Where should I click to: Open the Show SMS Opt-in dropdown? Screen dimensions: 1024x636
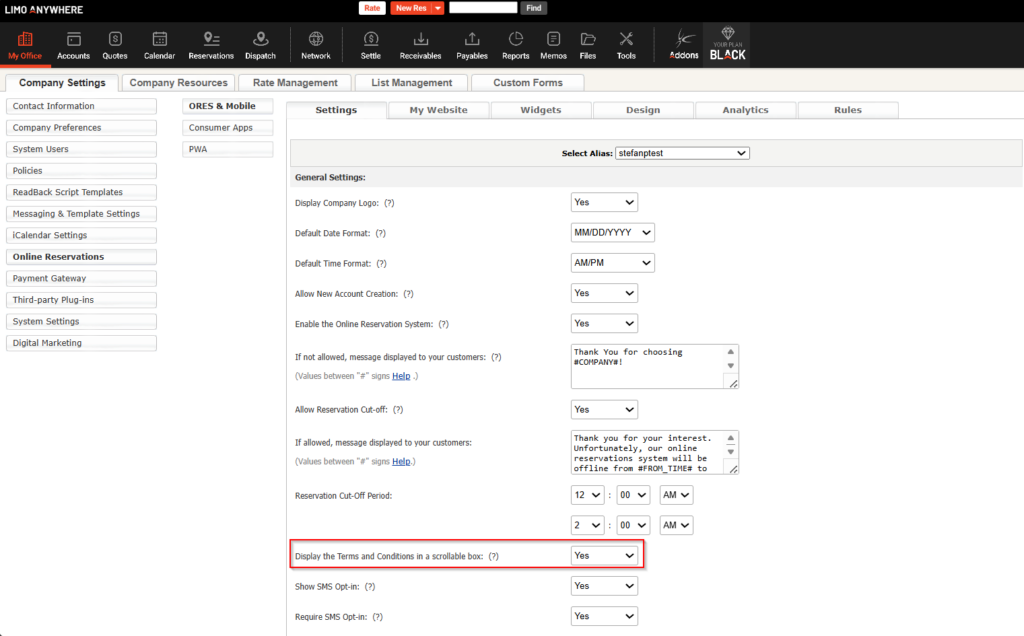coord(604,586)
